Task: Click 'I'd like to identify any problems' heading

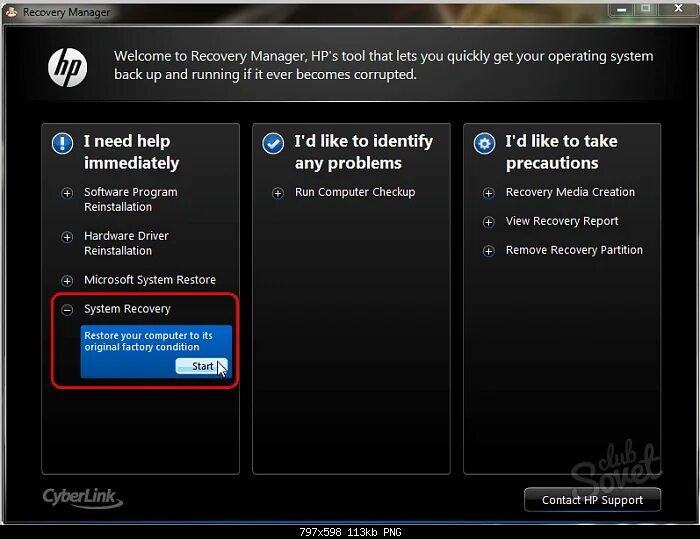Action: point(364,152)
